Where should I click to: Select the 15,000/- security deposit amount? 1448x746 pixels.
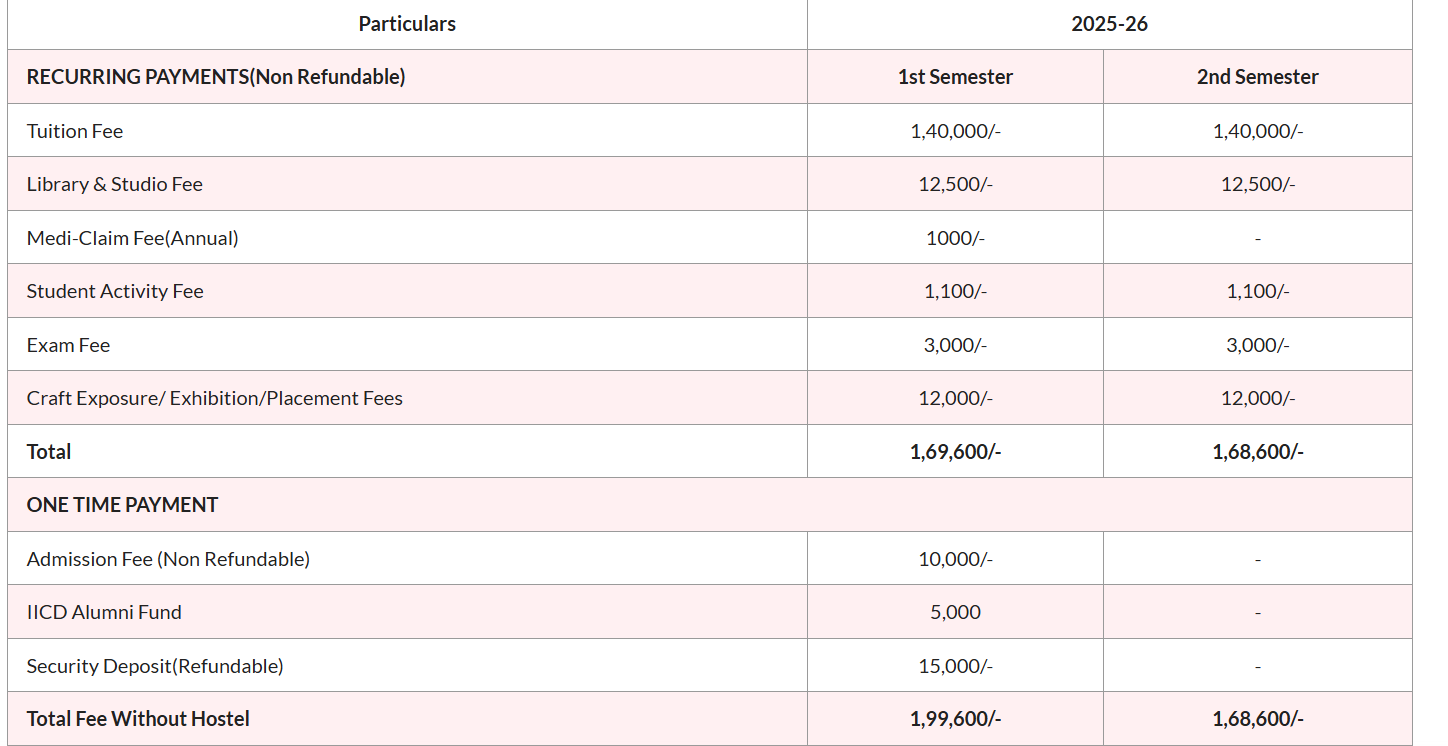955,666
